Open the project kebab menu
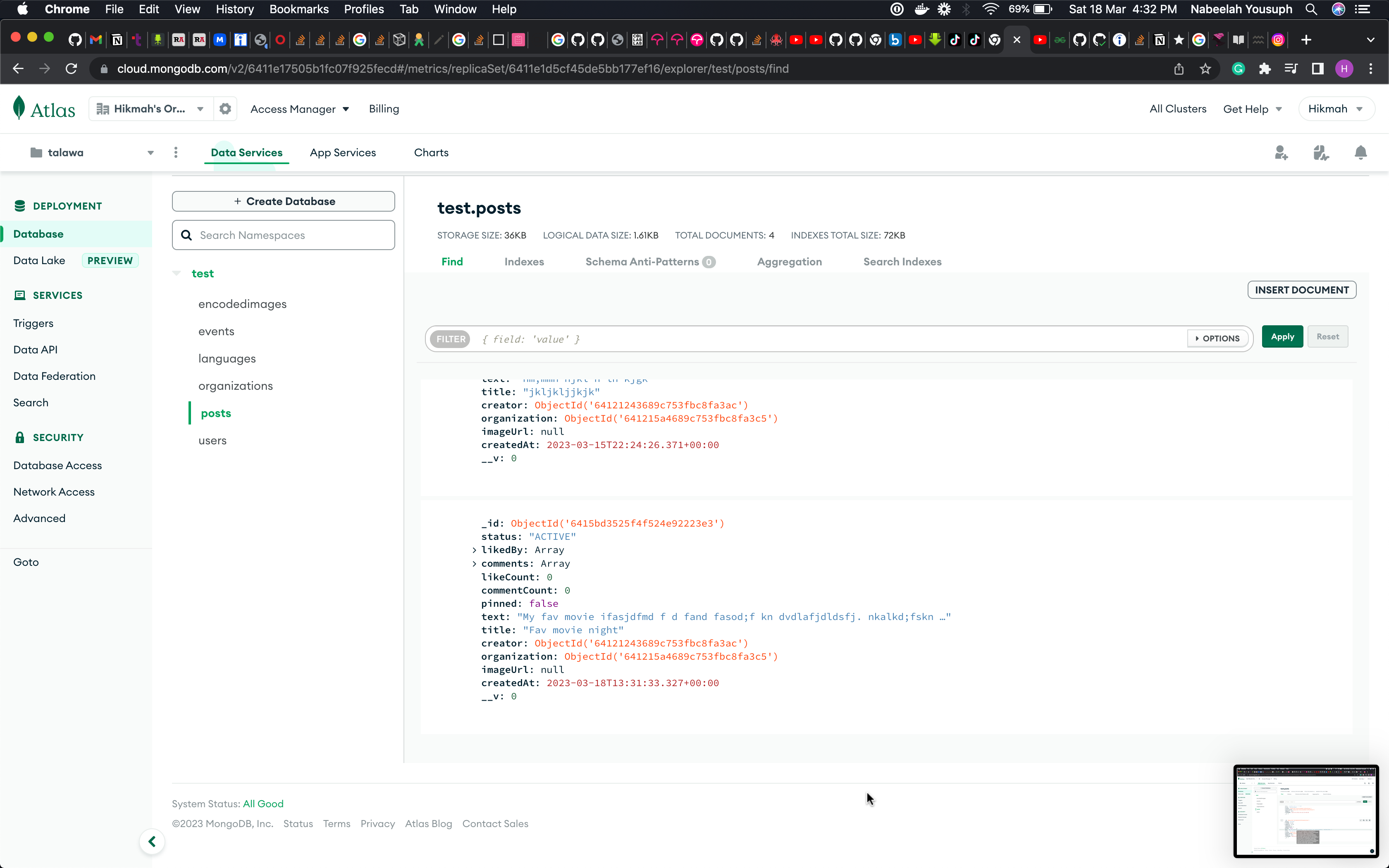This screenshot has height=868, width=1389. 176,152
